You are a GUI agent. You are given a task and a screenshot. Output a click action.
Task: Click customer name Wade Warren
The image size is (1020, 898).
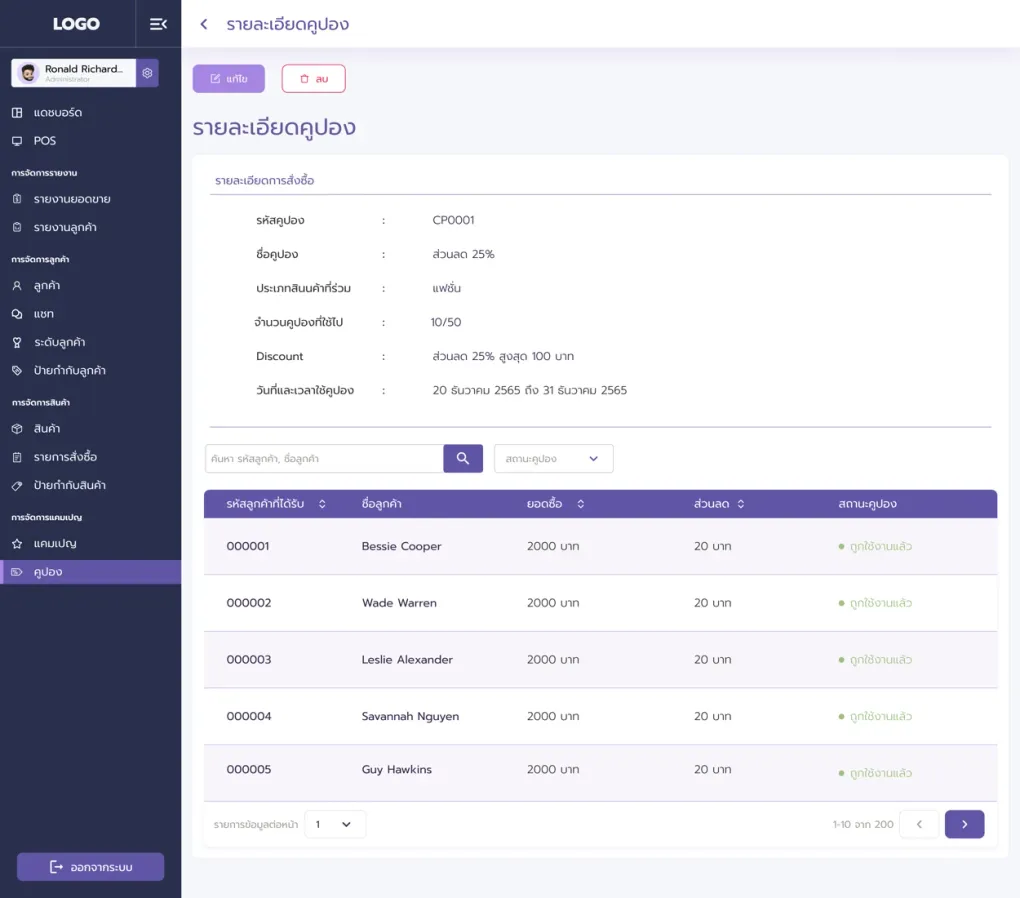pos(399,603)
